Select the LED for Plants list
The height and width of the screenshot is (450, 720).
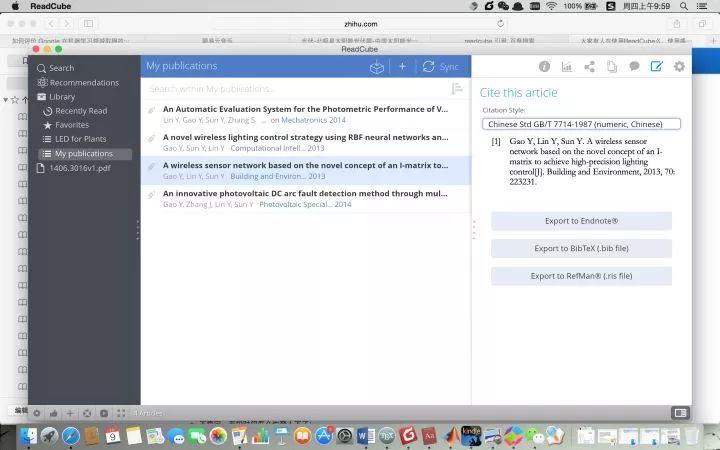[74, 139]
